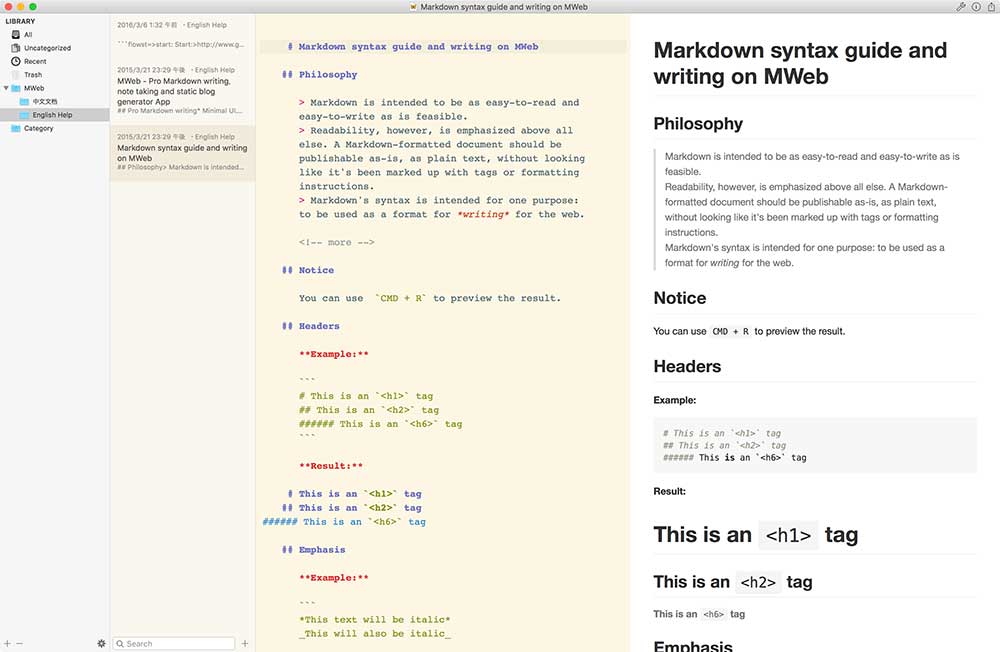Open the Category folder
This screenshot has height=652, width=1000.
38,128
